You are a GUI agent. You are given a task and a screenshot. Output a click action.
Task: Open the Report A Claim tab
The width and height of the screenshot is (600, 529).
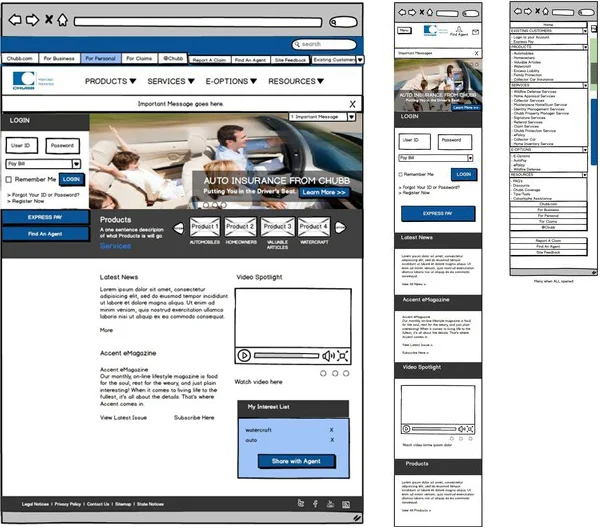pyautogui.click(x=209, y=60)
